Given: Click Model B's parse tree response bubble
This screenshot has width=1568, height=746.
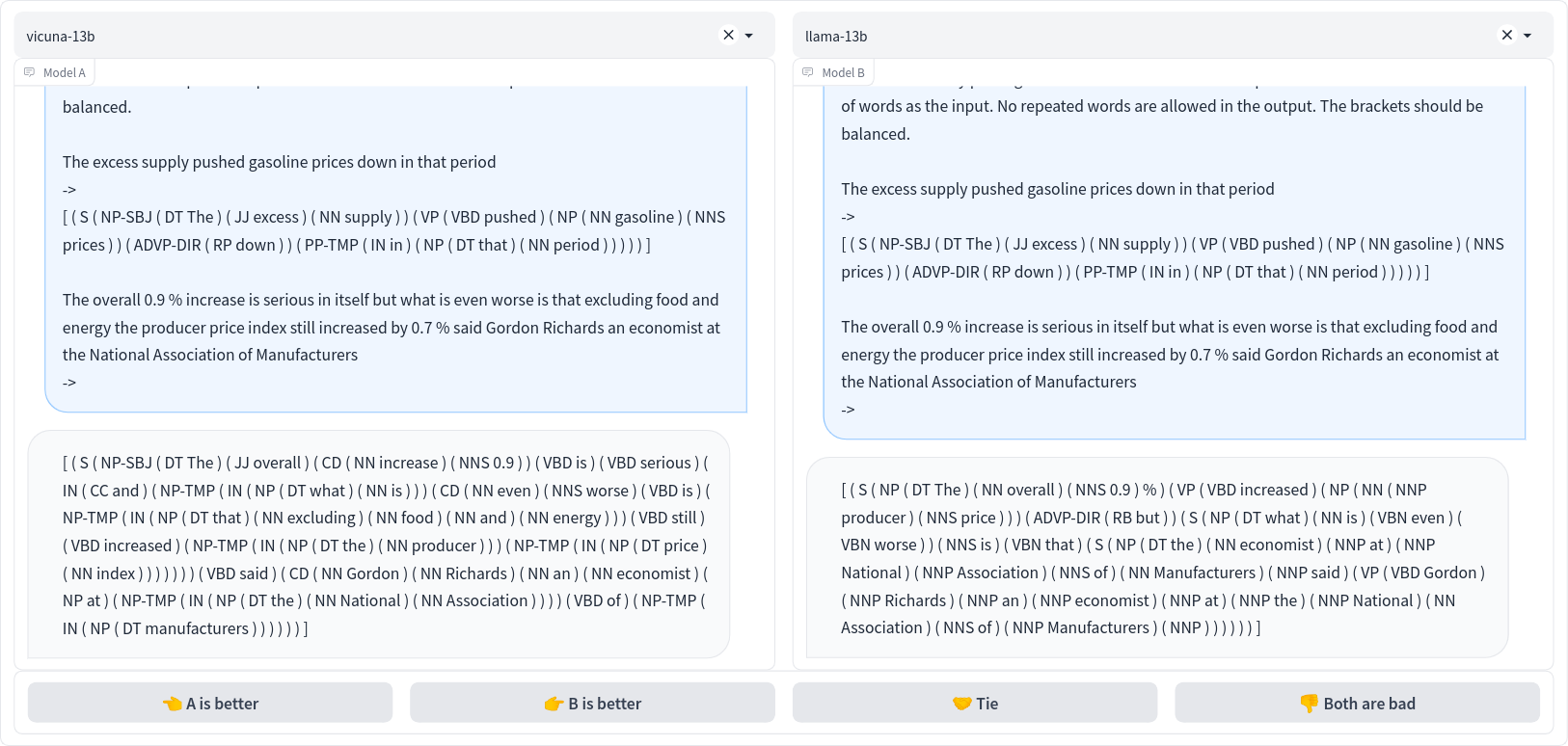Looking at the screenshot, I should (1157, 558).
